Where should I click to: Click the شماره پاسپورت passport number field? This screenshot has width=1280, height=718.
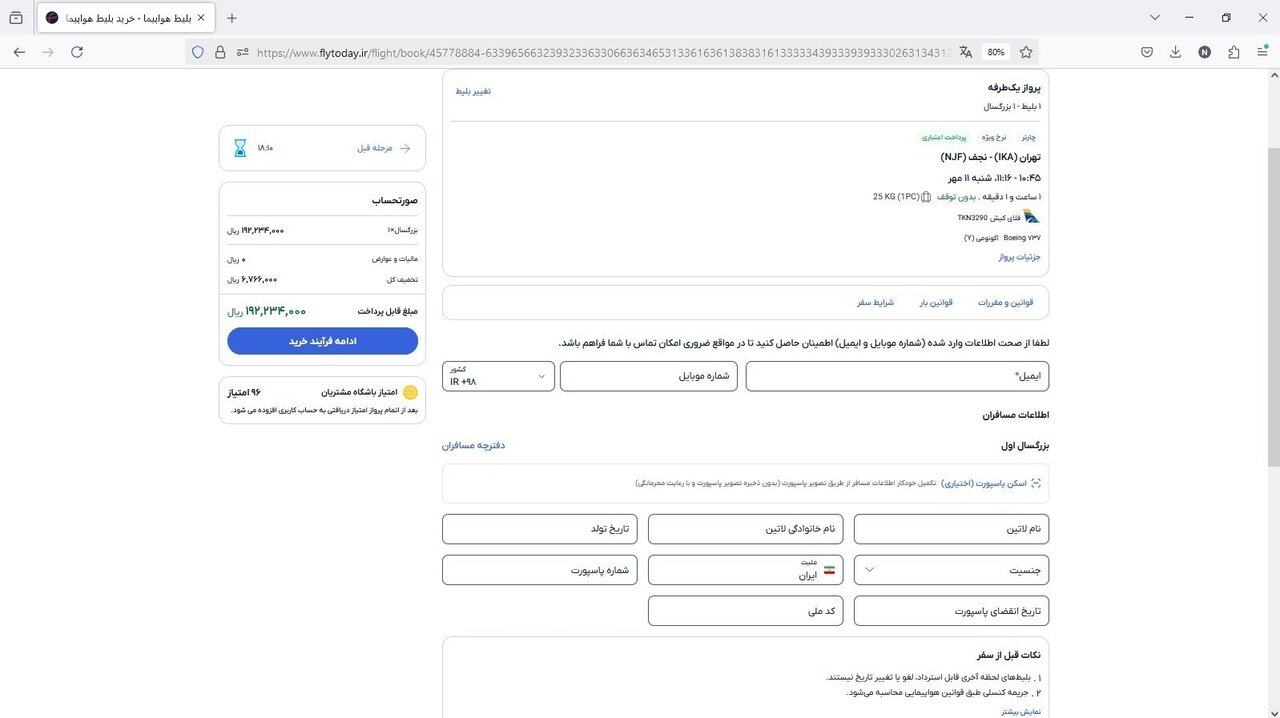(540, 570)
